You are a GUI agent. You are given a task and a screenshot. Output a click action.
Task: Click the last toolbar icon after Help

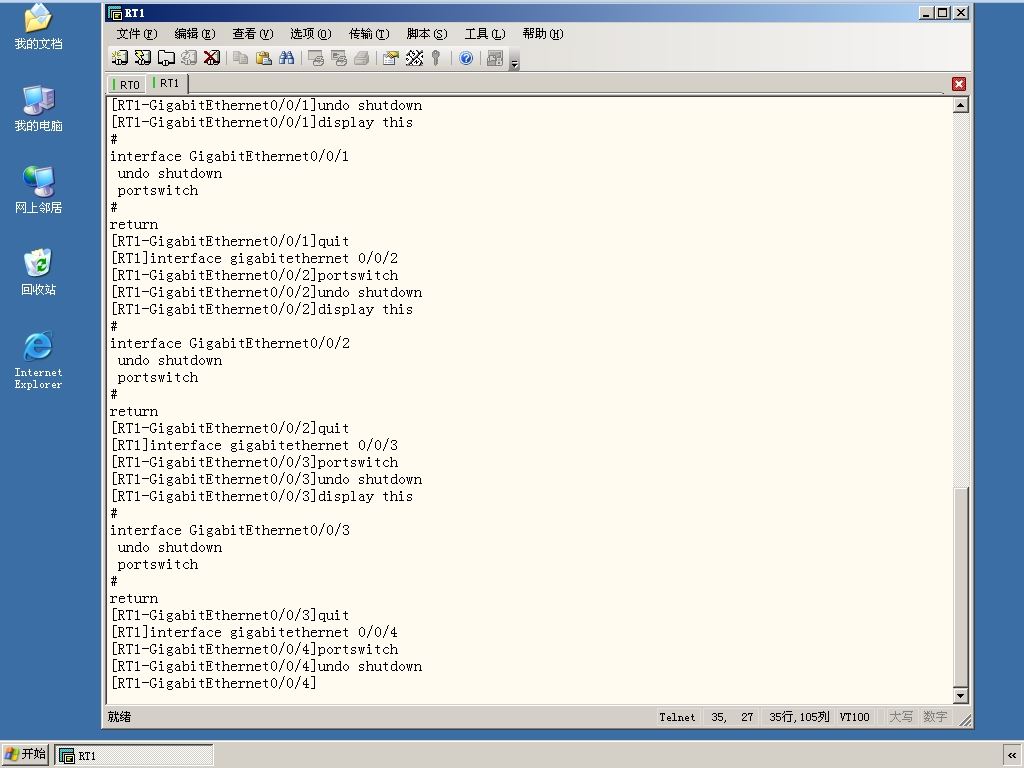[x=495, y=58]
